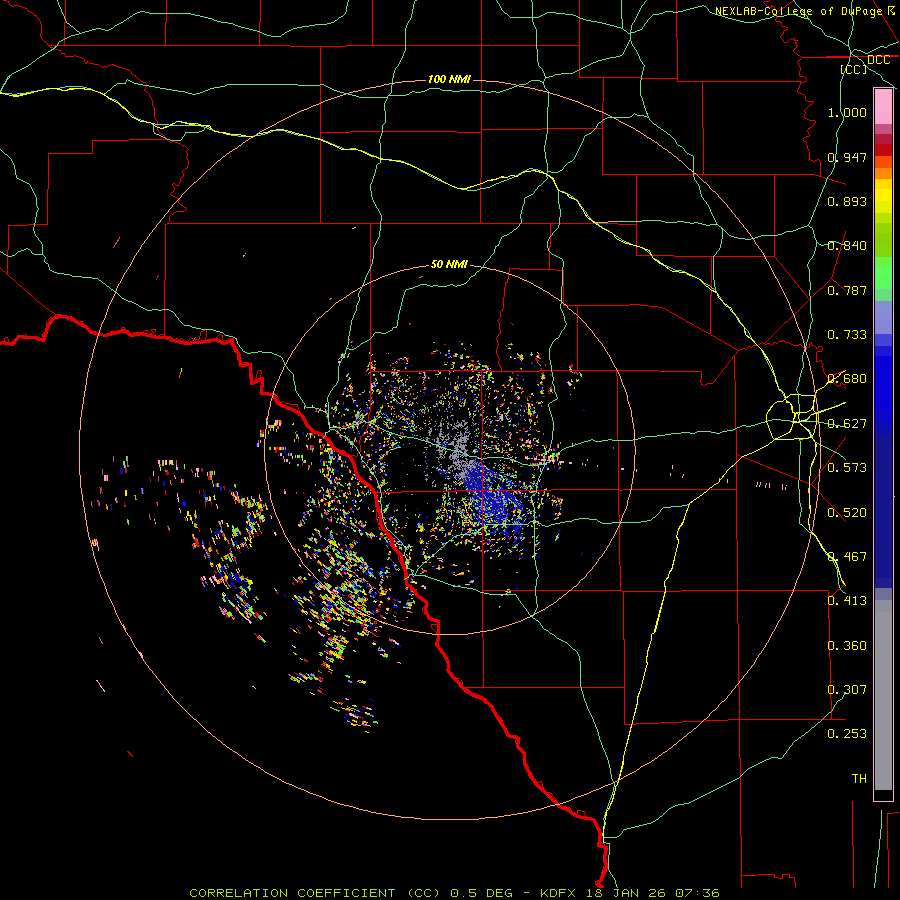Image resolution: width=900 pixels, height=900 pixels.
Task: Click the 0.253 scale value
Action: click(847, 734)
